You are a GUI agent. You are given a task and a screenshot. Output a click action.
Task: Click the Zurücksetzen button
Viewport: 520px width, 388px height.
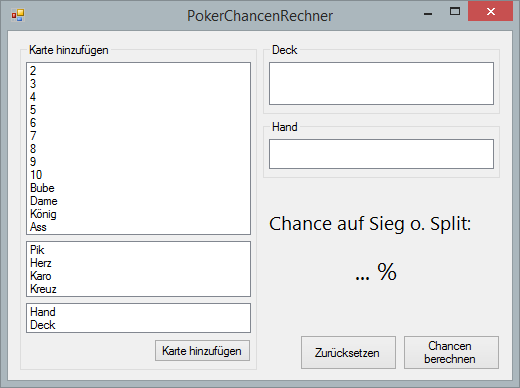[348, 352]
